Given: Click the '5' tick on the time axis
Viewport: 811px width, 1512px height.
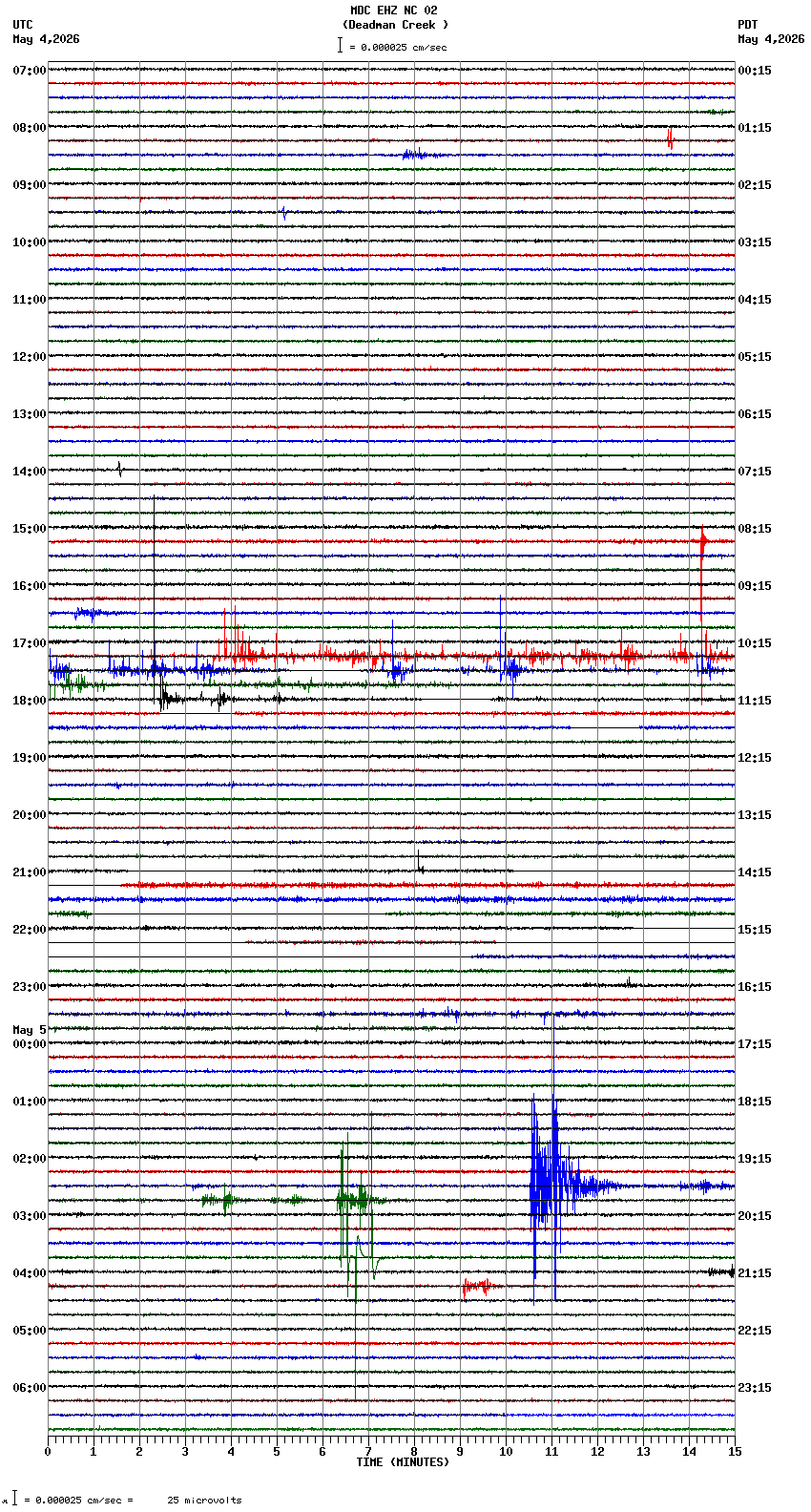Looking at the screenshot, I should tap(277, 1451).
